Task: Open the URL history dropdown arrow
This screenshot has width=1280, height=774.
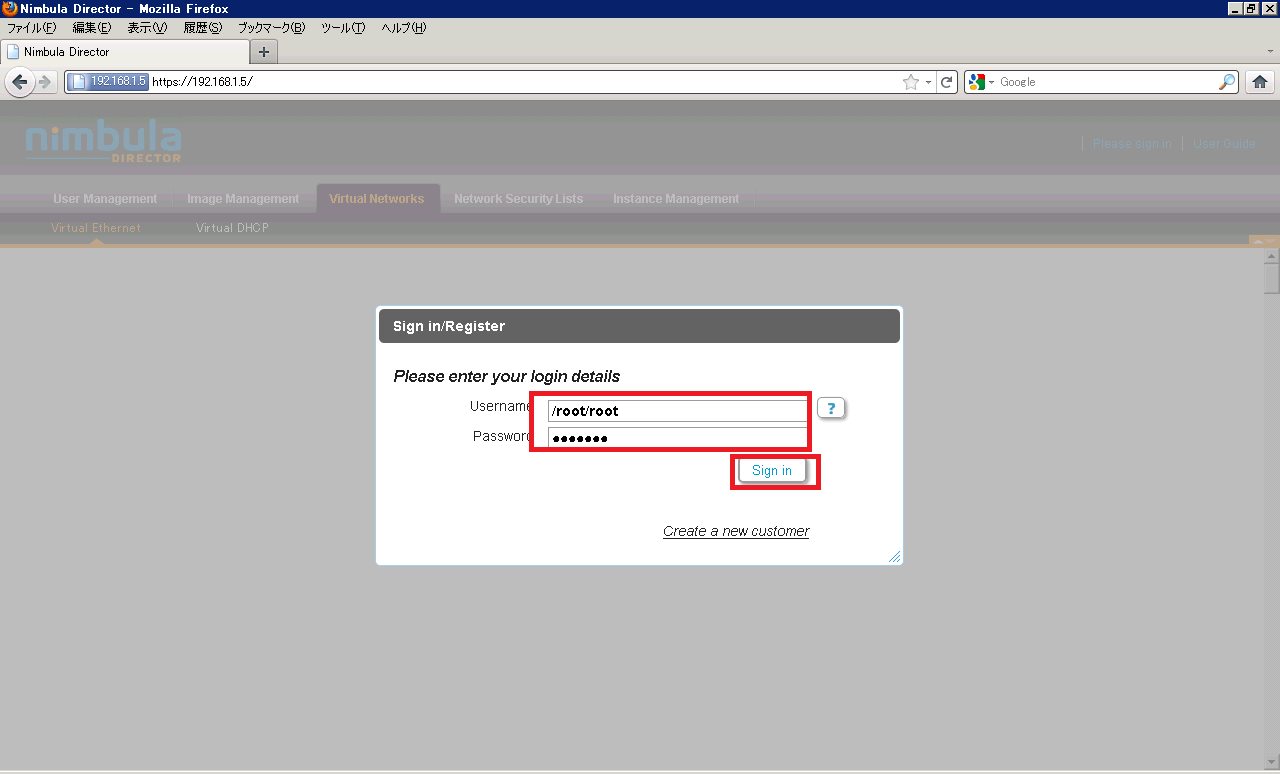Action: coord(928,82)
